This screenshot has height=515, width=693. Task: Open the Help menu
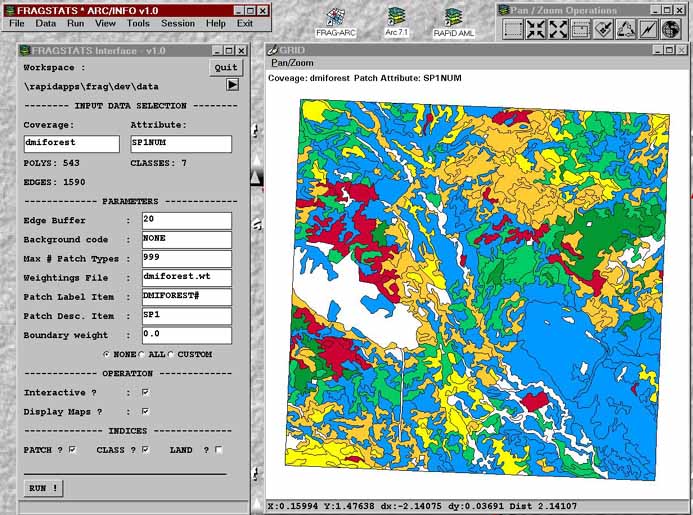216,23
